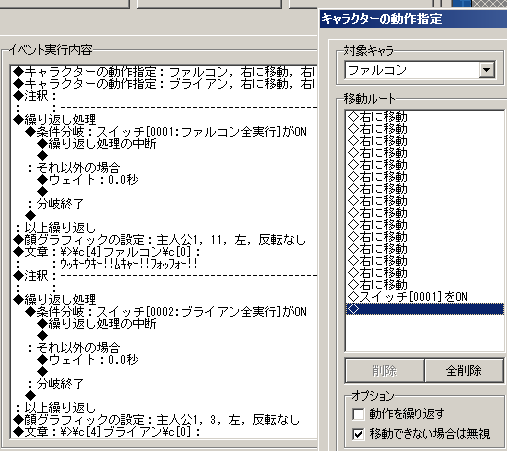Click the 全削除 button
This screenshot has height=451, width=507.
tap(464, 371)
